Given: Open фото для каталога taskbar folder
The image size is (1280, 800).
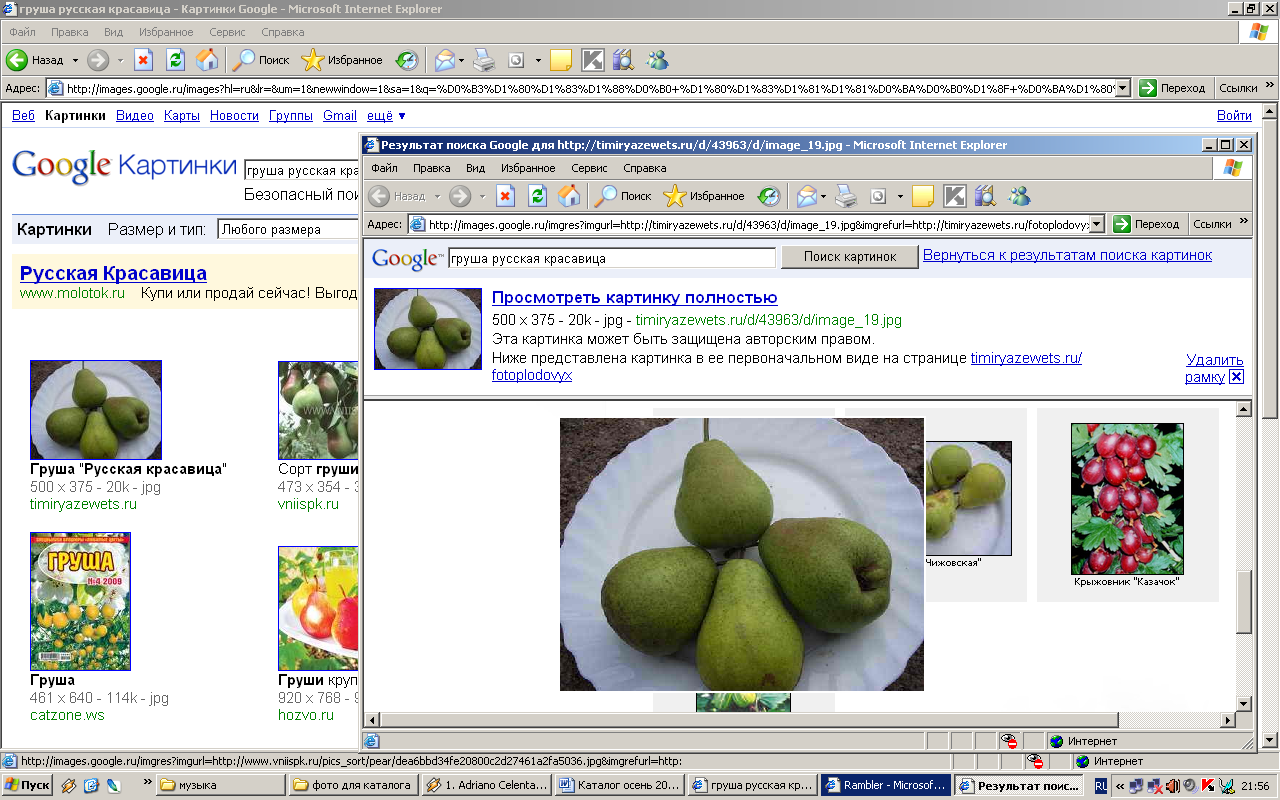Looking at the screenshot, I should click(352, 785).
